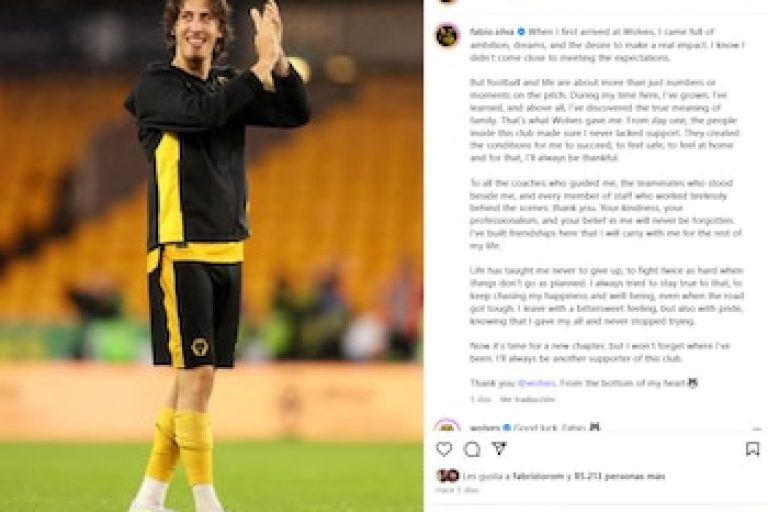Image resolution: width=768 pixels, height=512 pixels.
Task: Open the player applauding photo
Action: coord(212,256)
